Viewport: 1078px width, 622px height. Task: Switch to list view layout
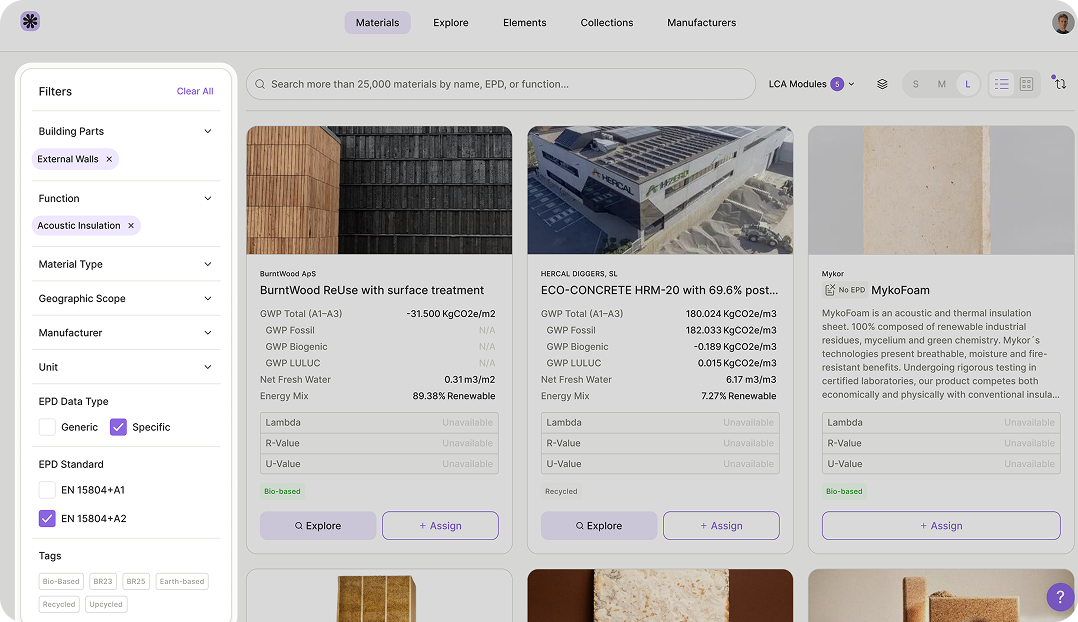1002,84
